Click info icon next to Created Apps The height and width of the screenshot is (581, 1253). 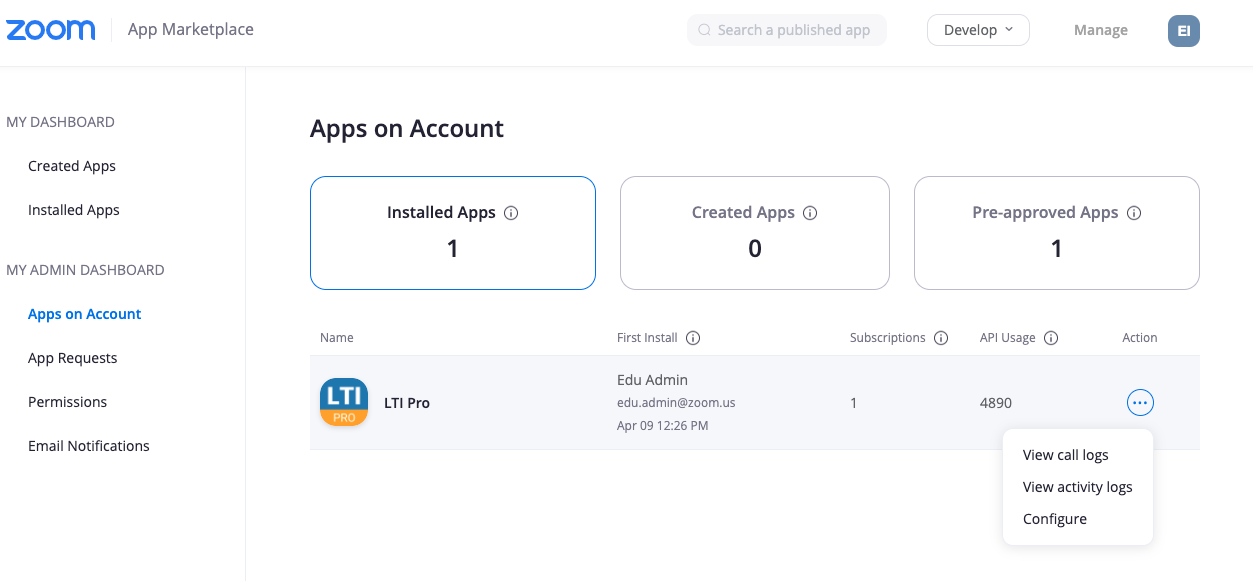tap(810, 213)
